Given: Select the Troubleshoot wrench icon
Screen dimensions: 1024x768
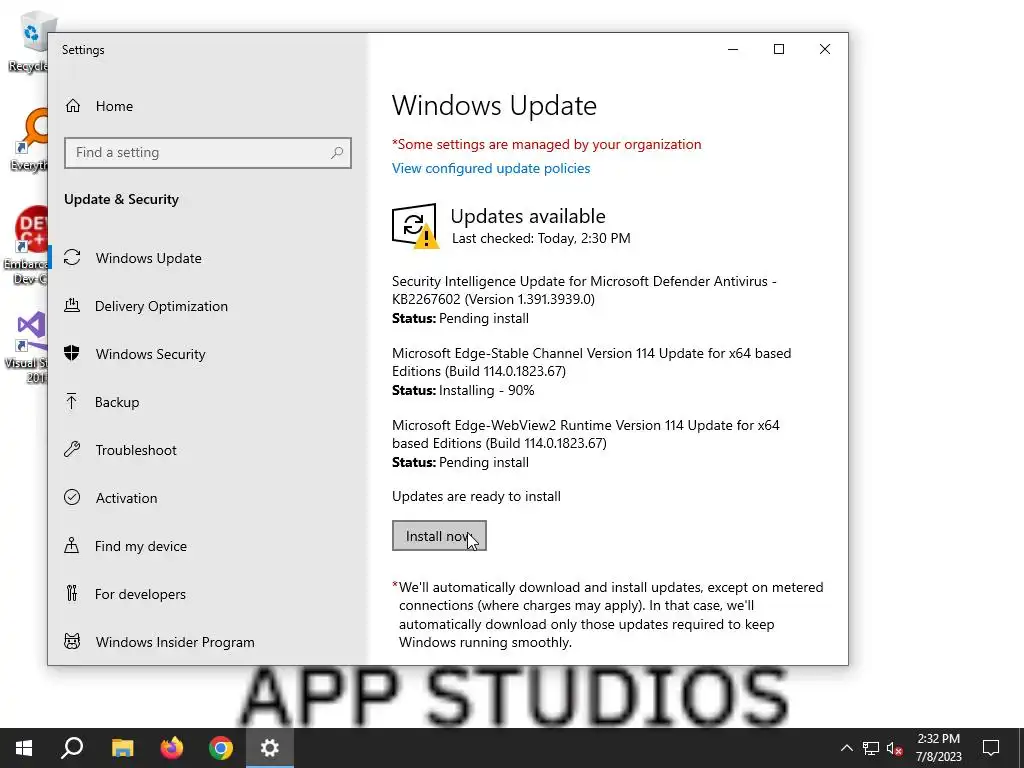Looking at the screenshot, I should click(72, 449).
